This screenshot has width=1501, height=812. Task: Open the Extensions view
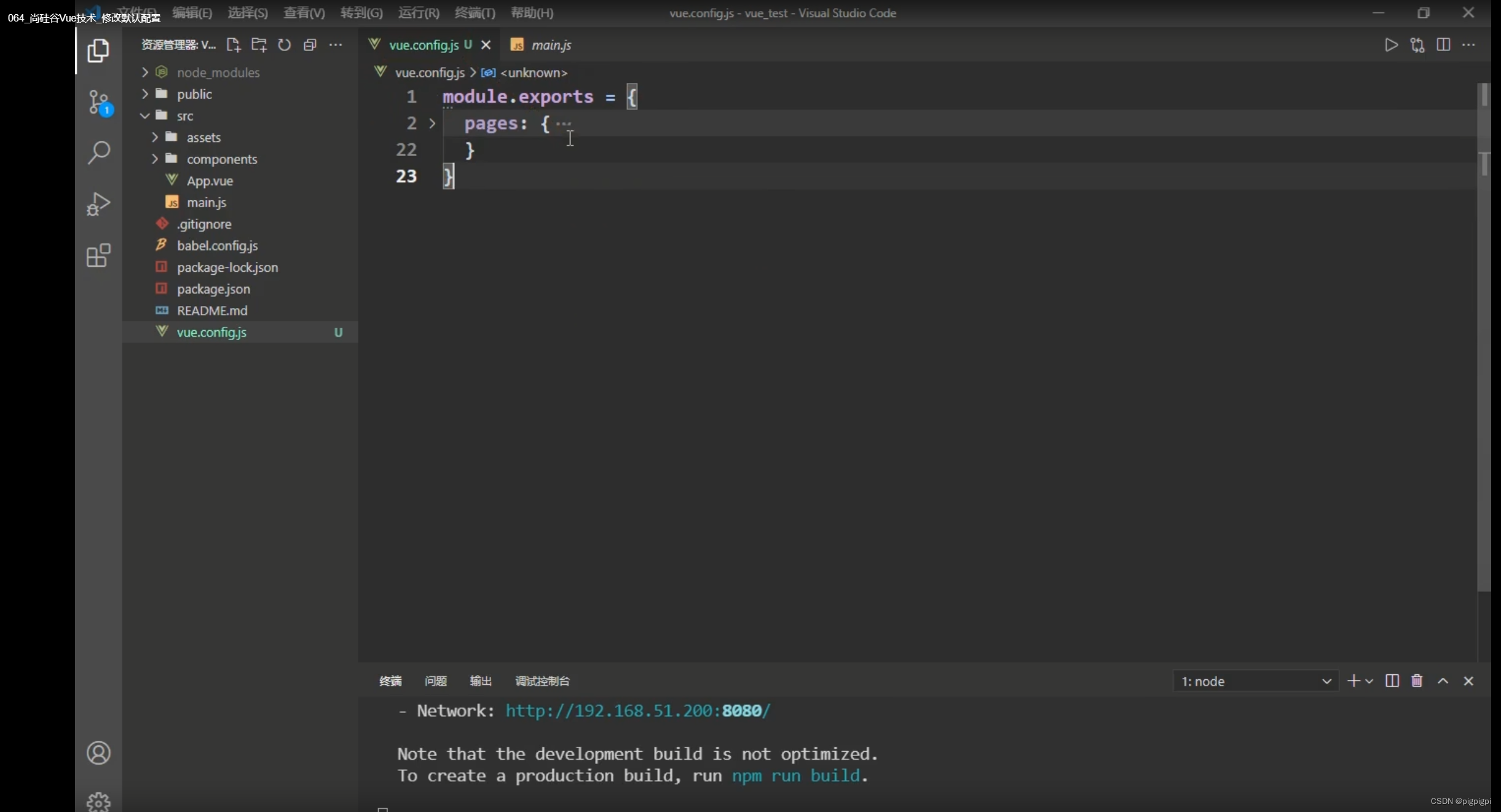[x=98, y=255]
